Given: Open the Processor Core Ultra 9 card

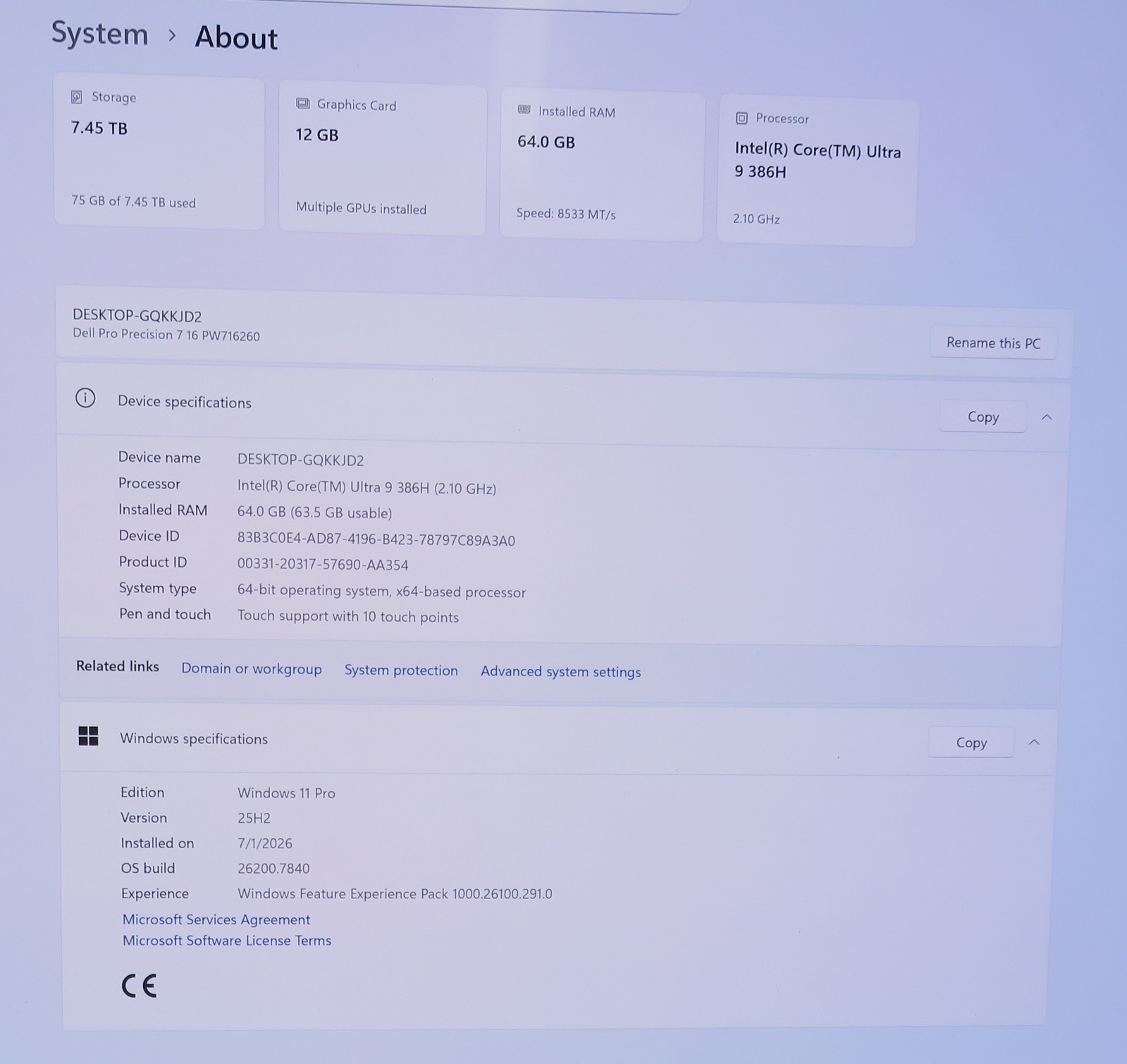Looking at the screenshot, I should click(818, 171).
